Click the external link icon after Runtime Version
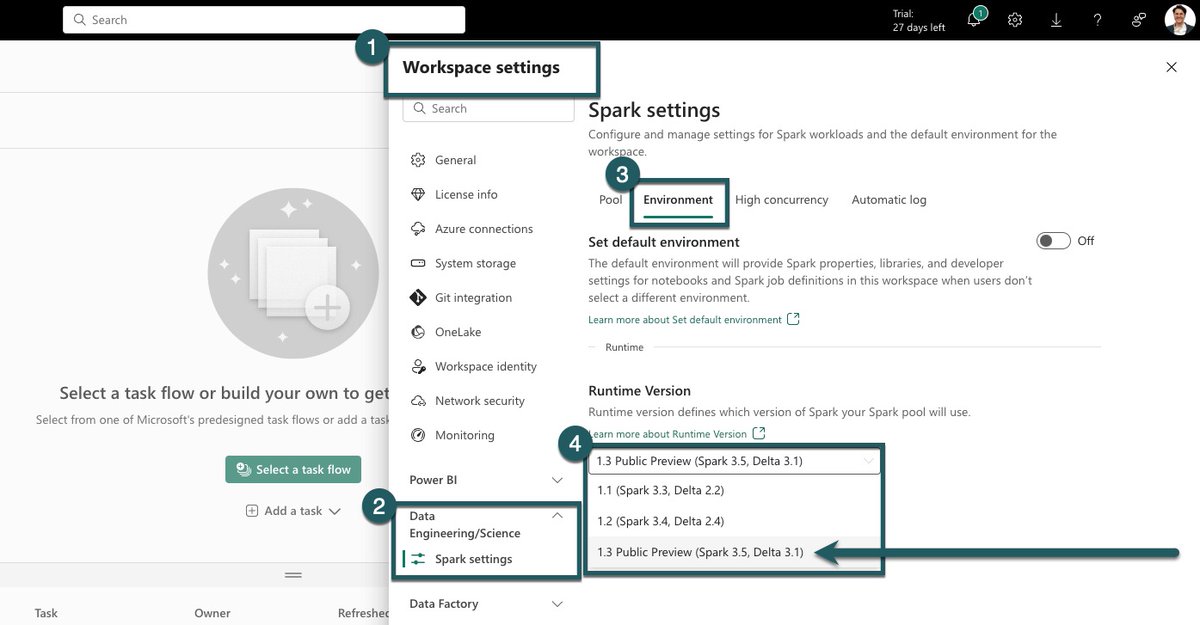1200x625 pixels. [759, 433]
